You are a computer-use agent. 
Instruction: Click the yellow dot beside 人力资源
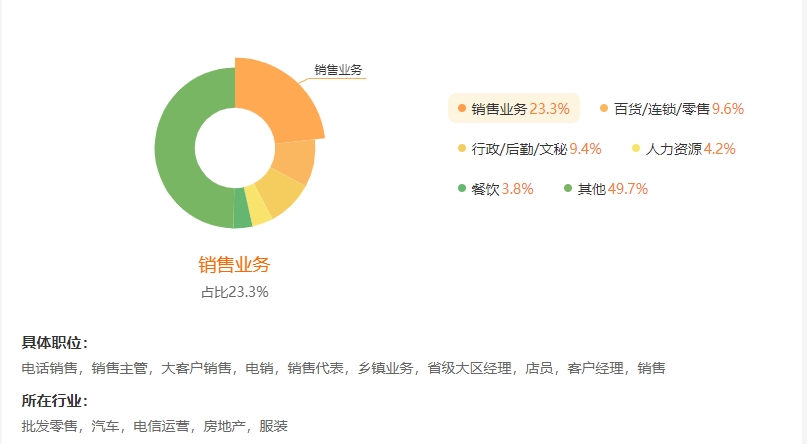(636, 148)
